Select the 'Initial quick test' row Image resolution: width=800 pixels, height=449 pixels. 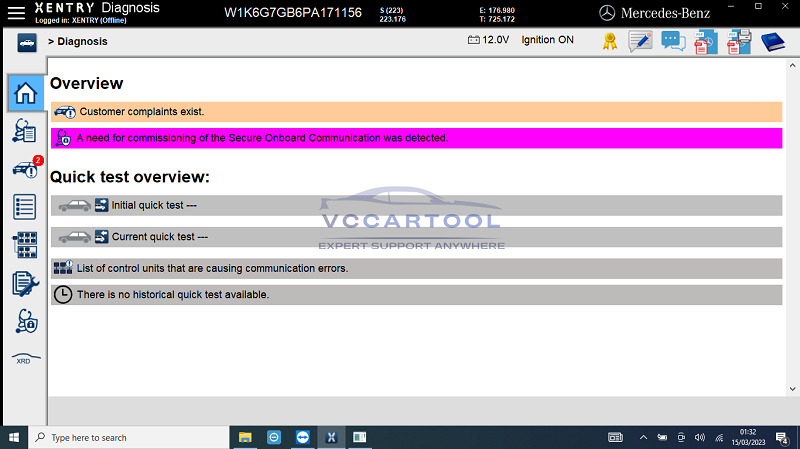click(x=416, y=205)
